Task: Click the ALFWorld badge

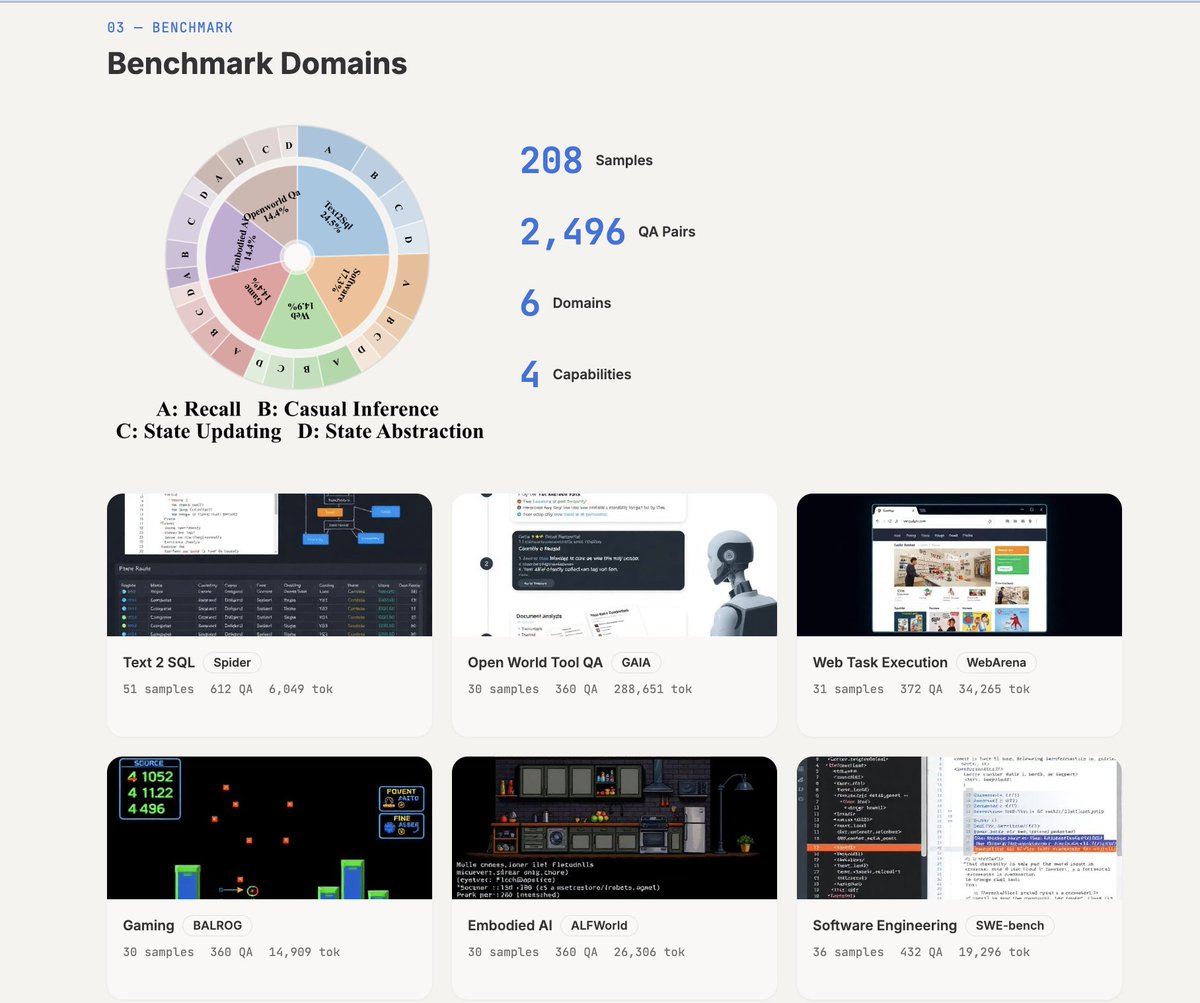Action: (x=599, y=925)
